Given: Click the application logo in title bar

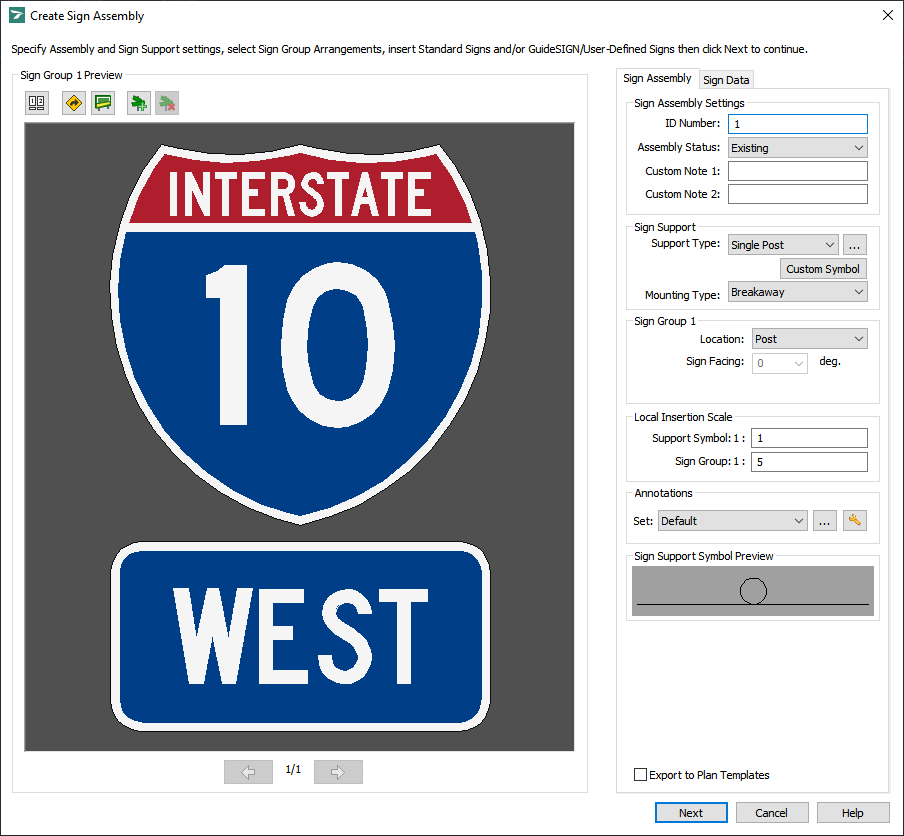Looking at the screenshot, I should coord(17,16).
